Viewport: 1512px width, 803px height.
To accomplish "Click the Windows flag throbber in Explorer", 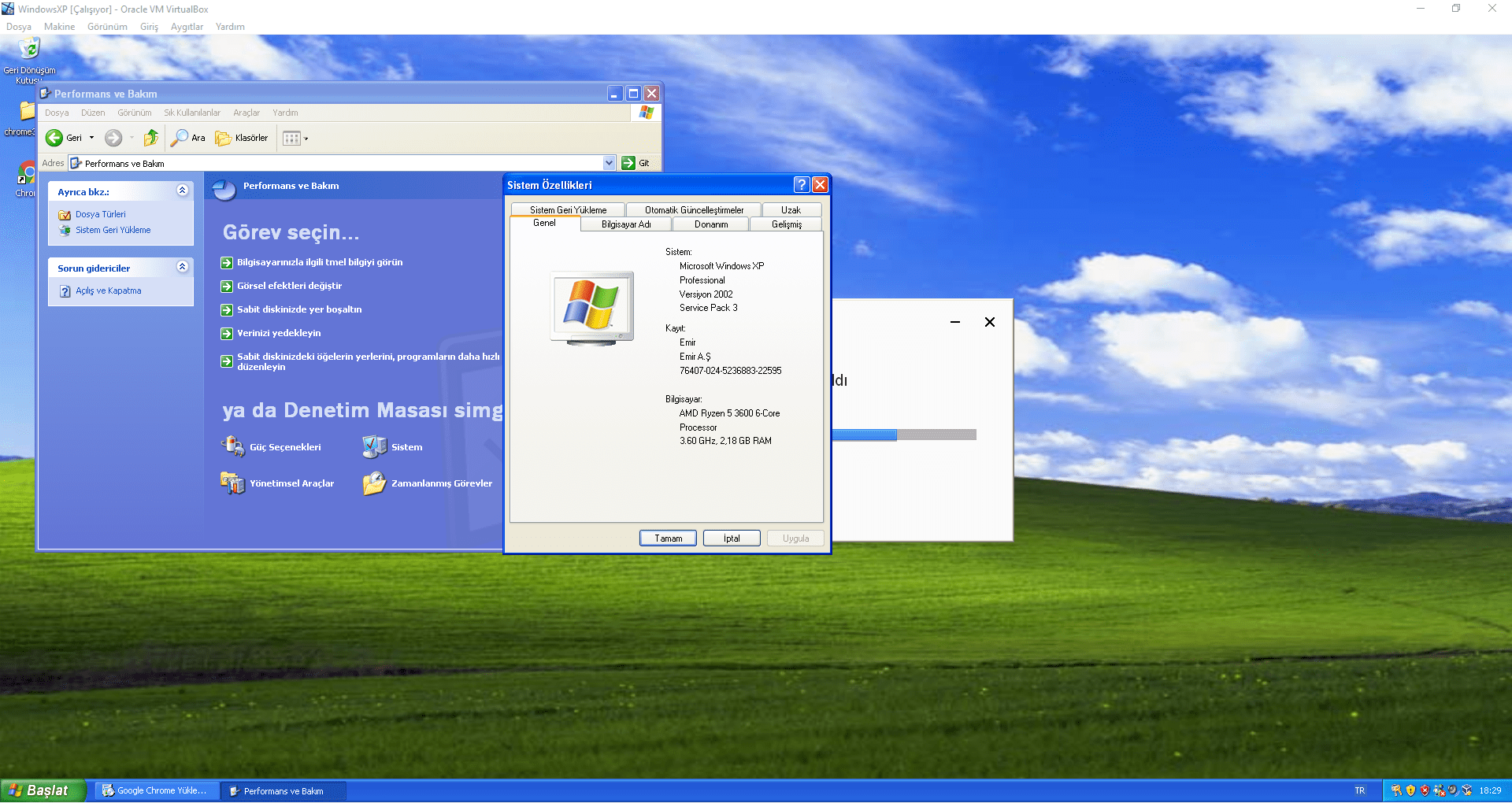I will [x=647, y=113].
